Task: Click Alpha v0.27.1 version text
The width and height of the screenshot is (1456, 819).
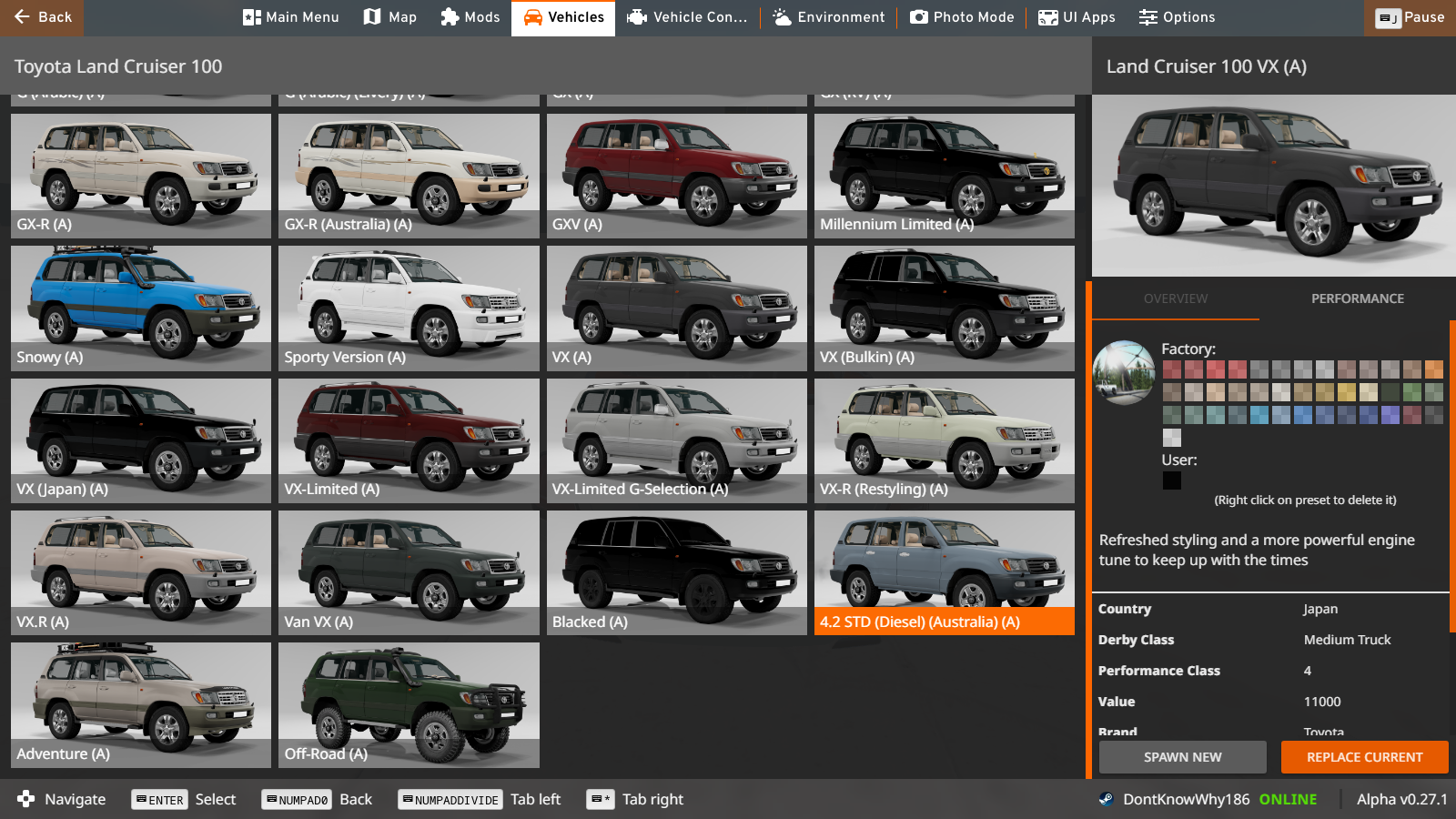Action: click(x=1401, y=799)
